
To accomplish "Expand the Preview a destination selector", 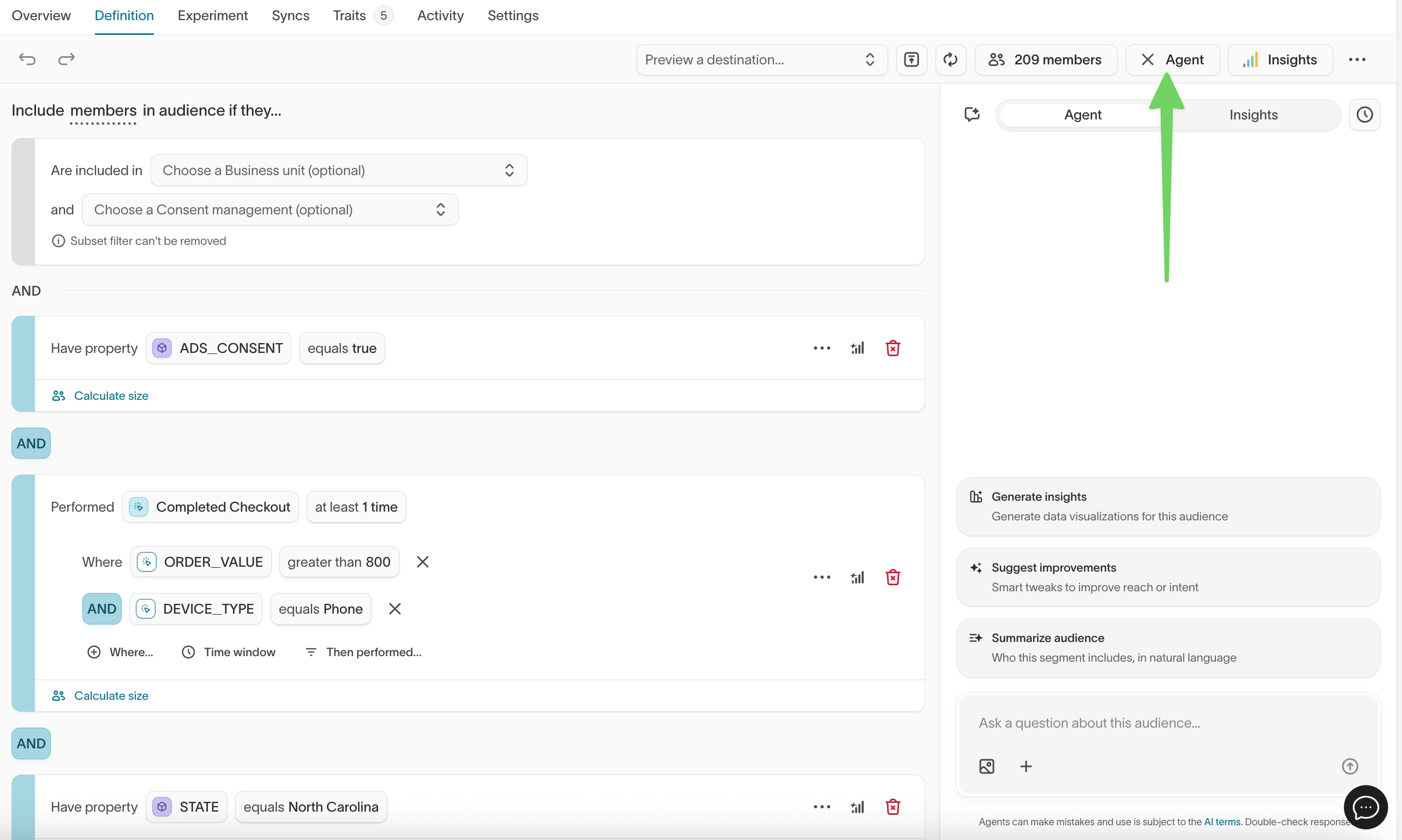I will tap(760, 59).
